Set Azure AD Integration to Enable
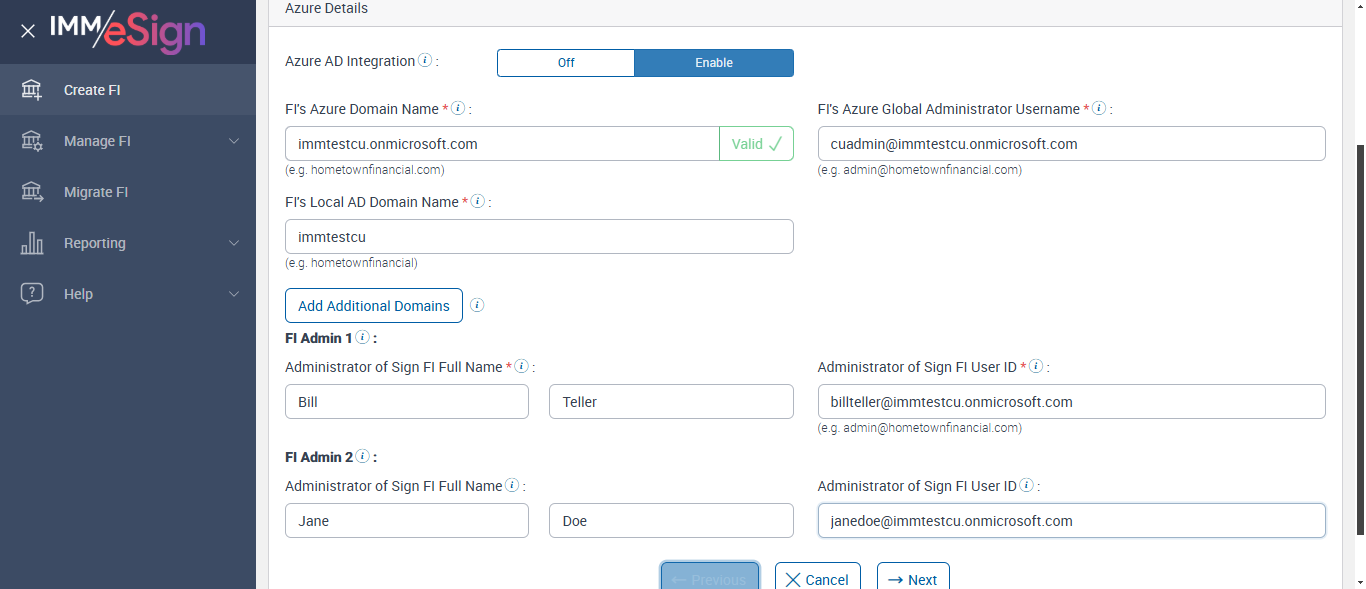Image resolution: width=1366 pixels, height=589 pixels. pos(714,63)
